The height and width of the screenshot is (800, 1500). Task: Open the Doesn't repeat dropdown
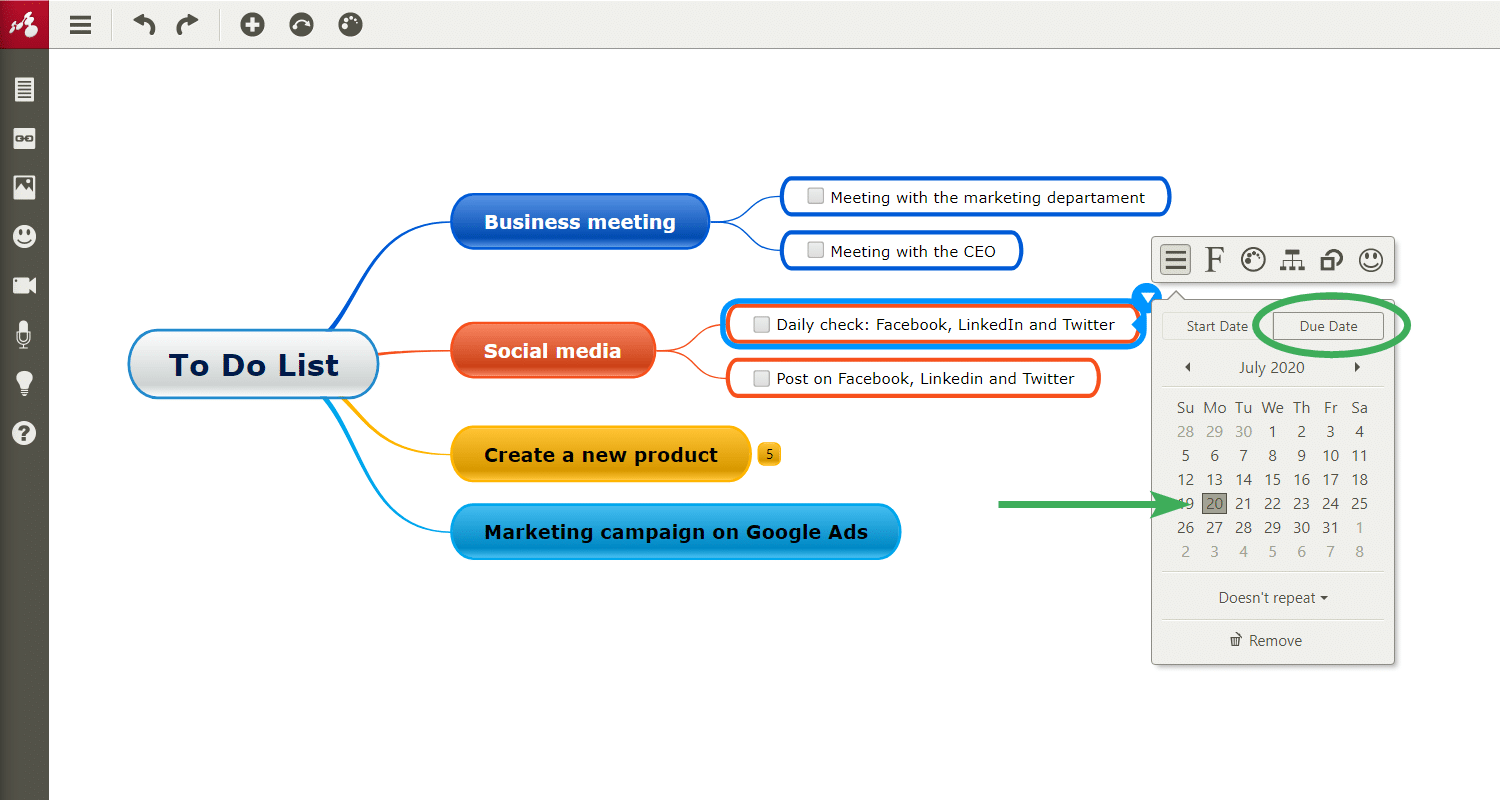tap(1272, 595)
